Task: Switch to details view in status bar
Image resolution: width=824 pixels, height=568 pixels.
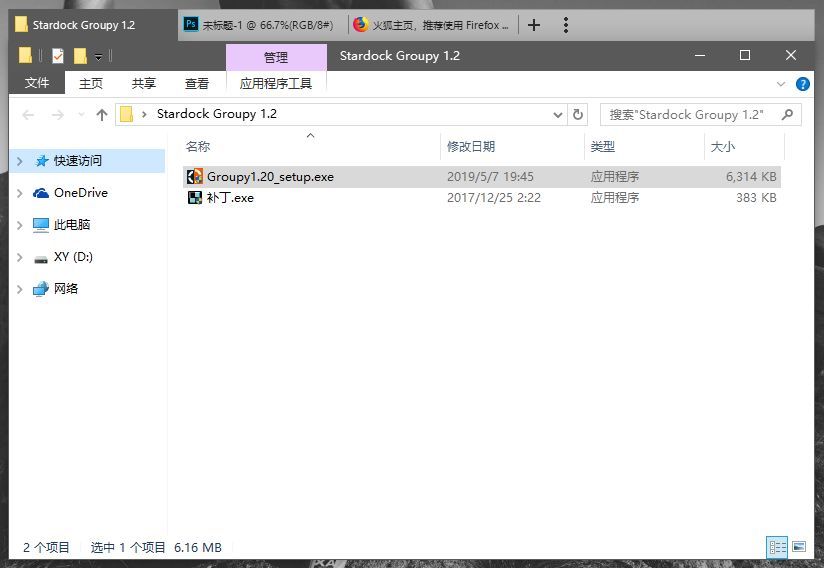Action: (x=777, y=547)
